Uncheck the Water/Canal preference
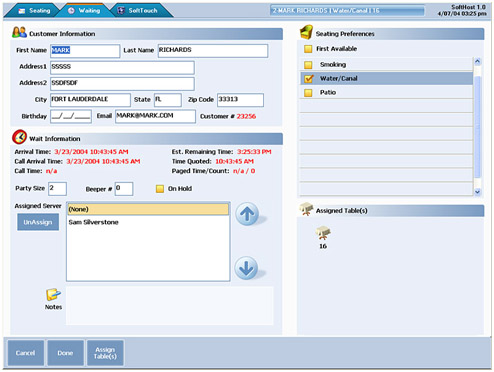Viewport: 494px width, 372px height. tap(309, 79)
